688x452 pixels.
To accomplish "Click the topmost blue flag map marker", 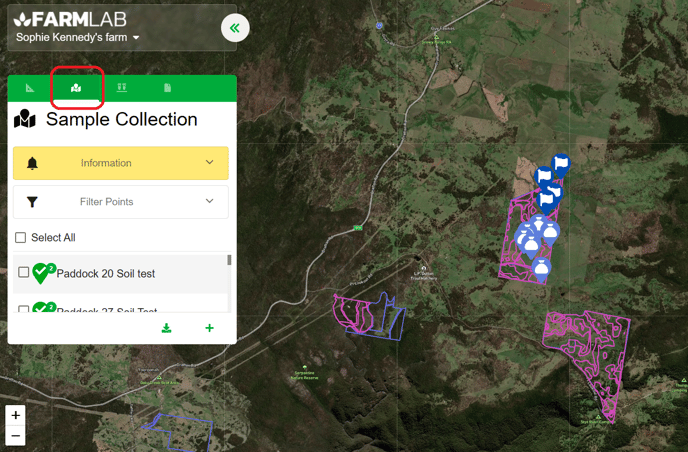I will (561, 161).
